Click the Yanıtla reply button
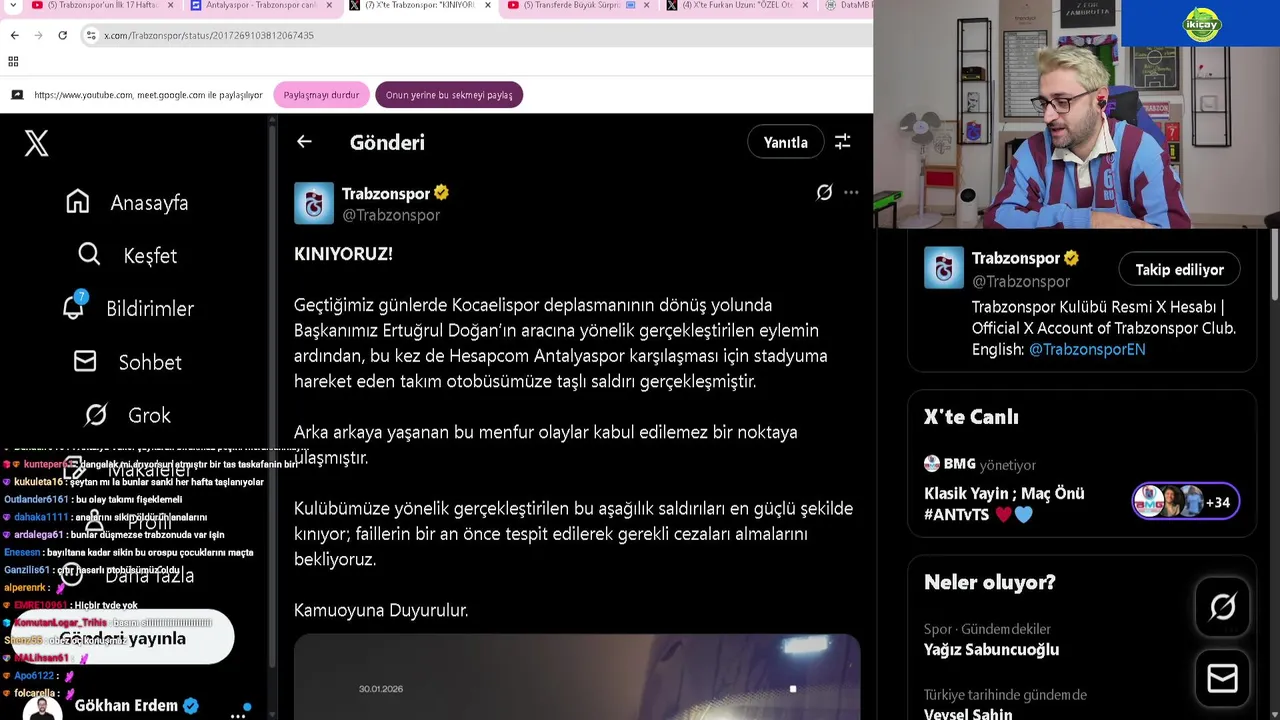The height and width of the screenshot is (720, 1280). tap(785, 142)
